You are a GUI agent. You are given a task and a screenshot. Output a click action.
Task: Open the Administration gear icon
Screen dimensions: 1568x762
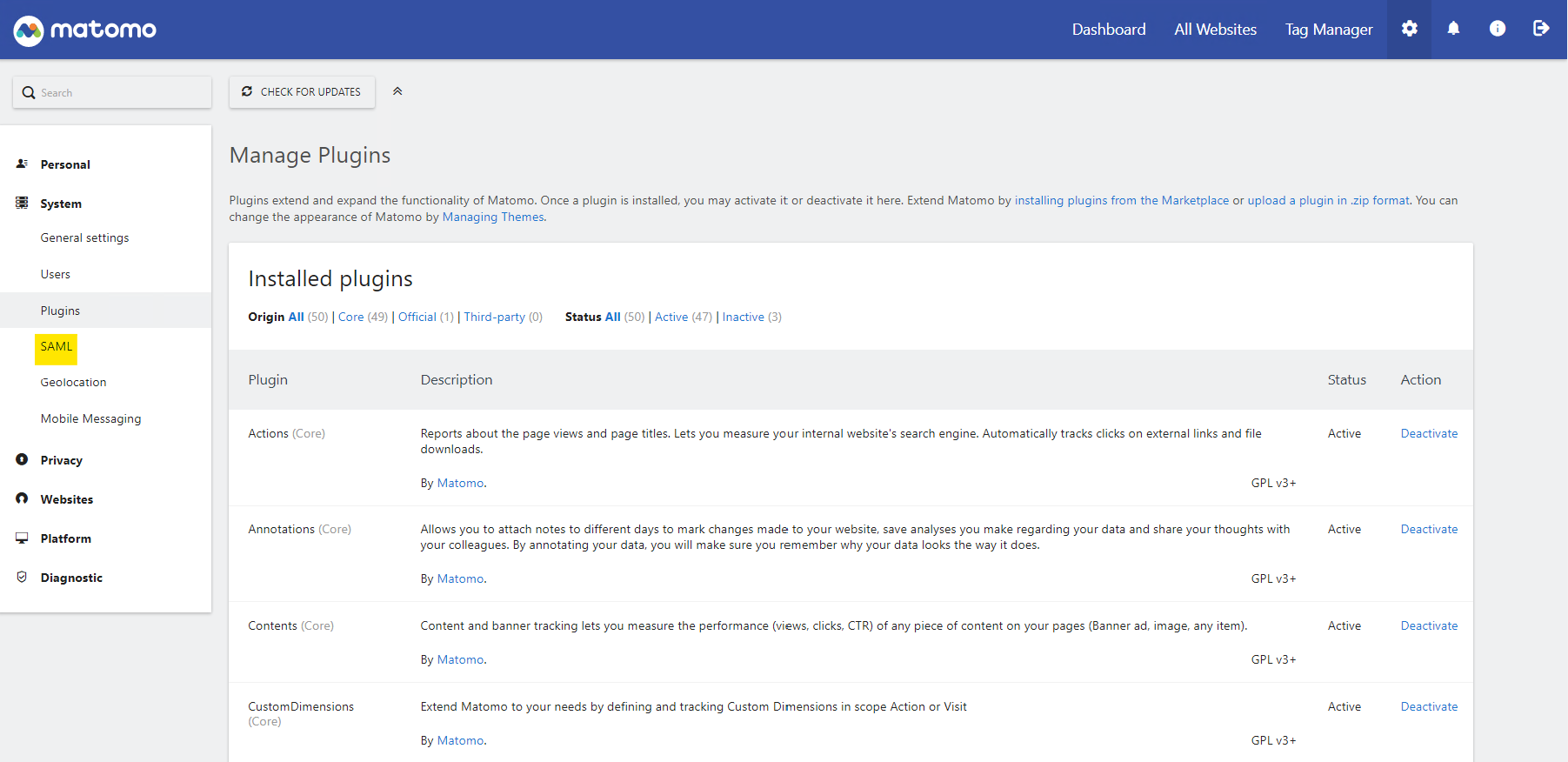[x=1410, y=29]
